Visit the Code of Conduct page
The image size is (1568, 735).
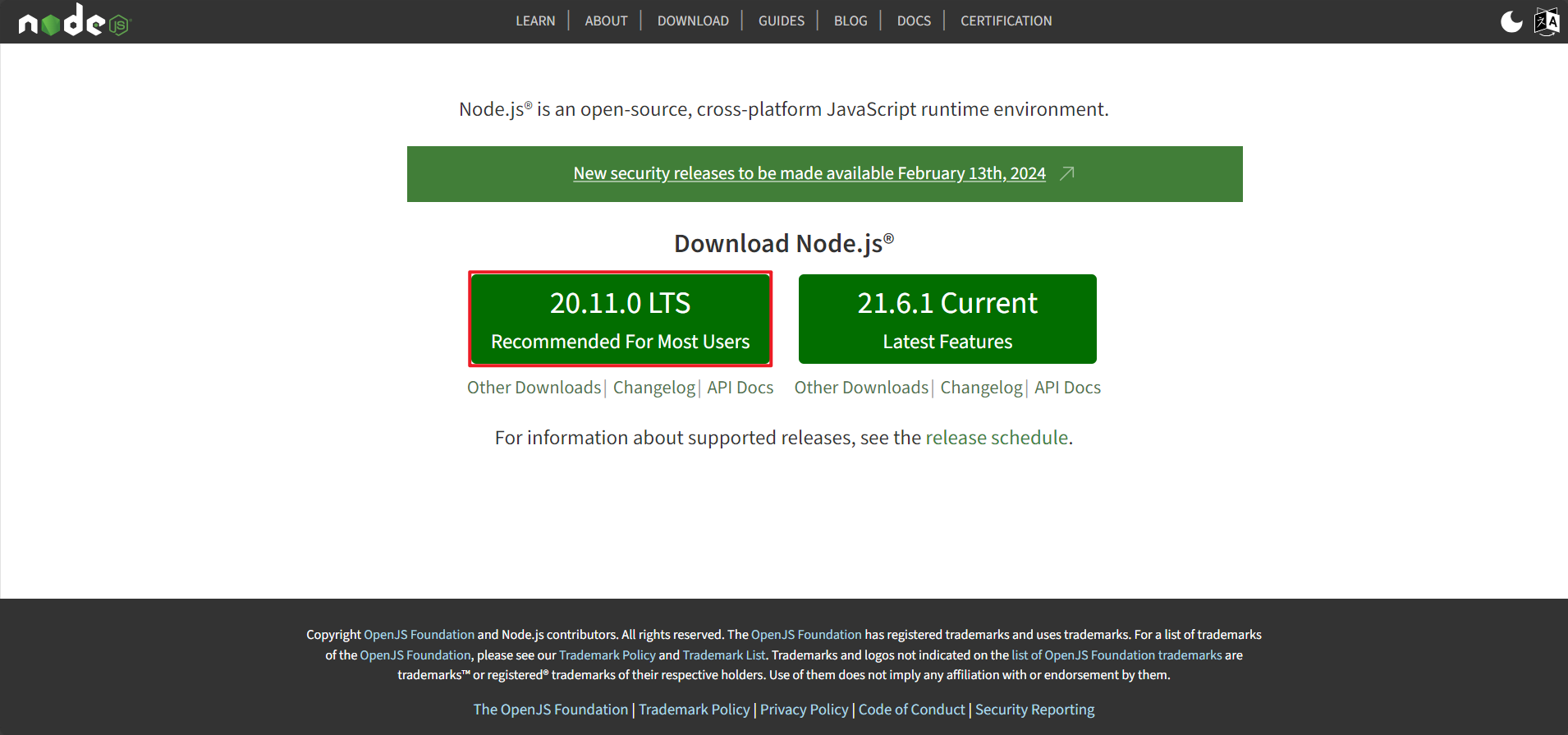[911, 710]
